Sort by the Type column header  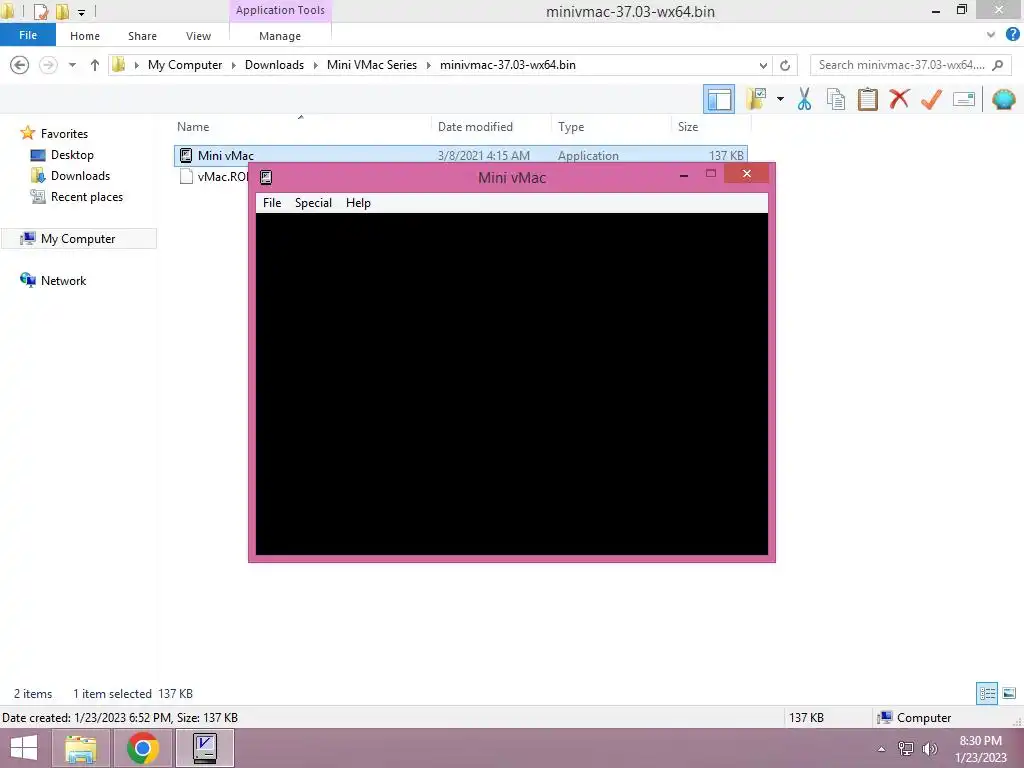571,127
